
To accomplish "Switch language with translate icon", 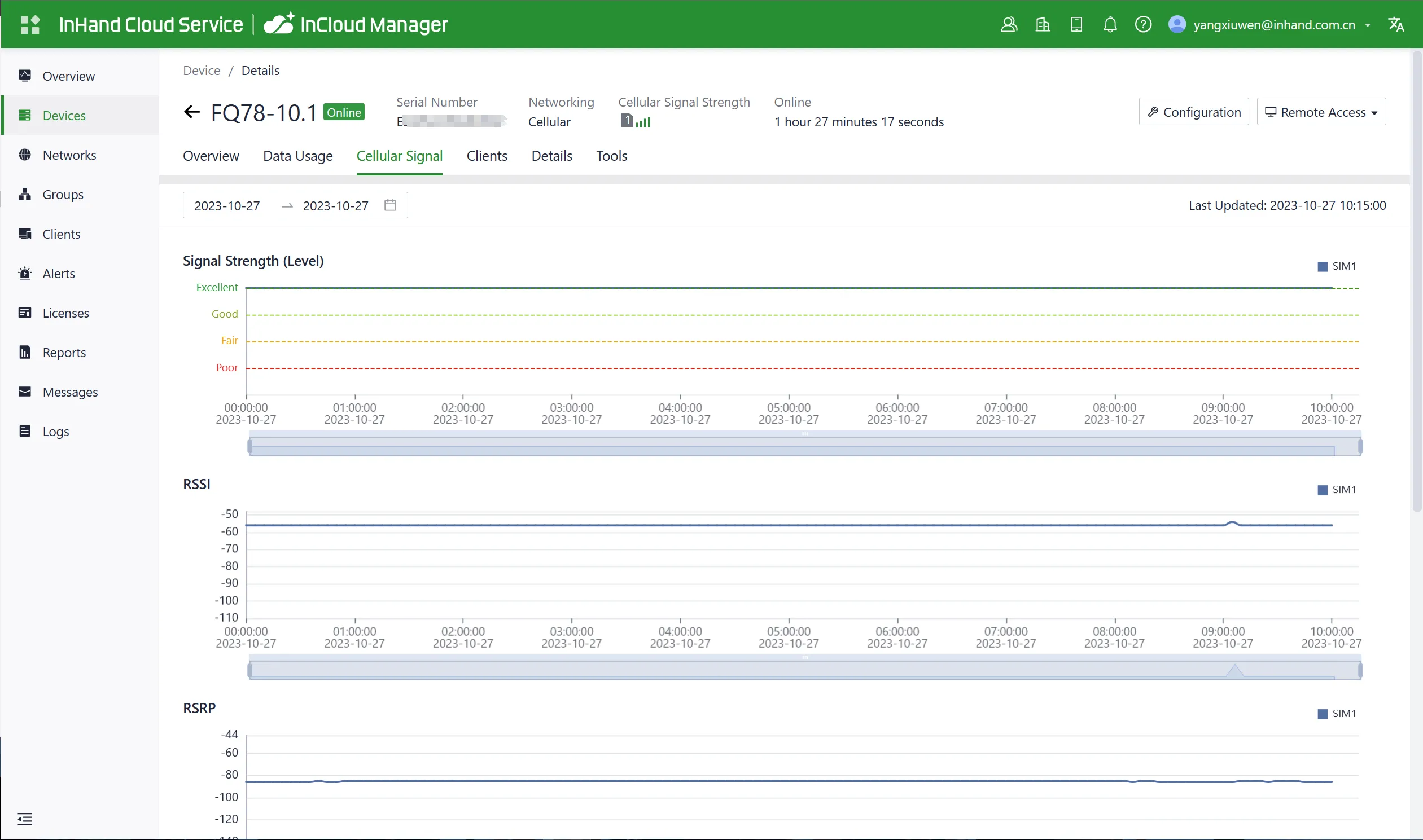I will click(x=1396, y=24).
